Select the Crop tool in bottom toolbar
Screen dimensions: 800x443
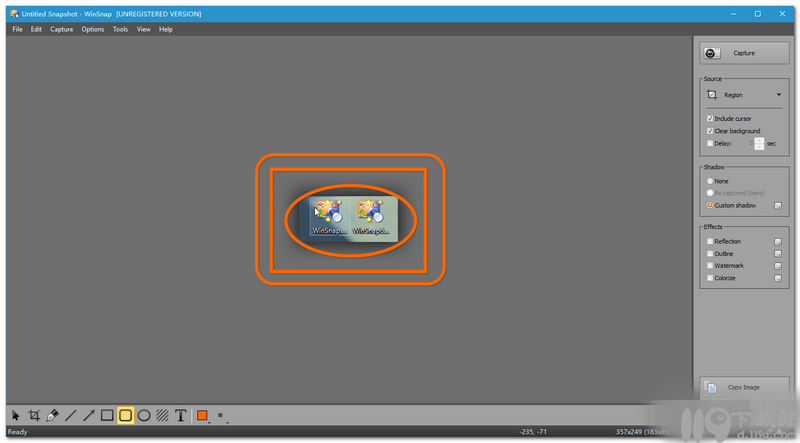[x=34, y=415]
